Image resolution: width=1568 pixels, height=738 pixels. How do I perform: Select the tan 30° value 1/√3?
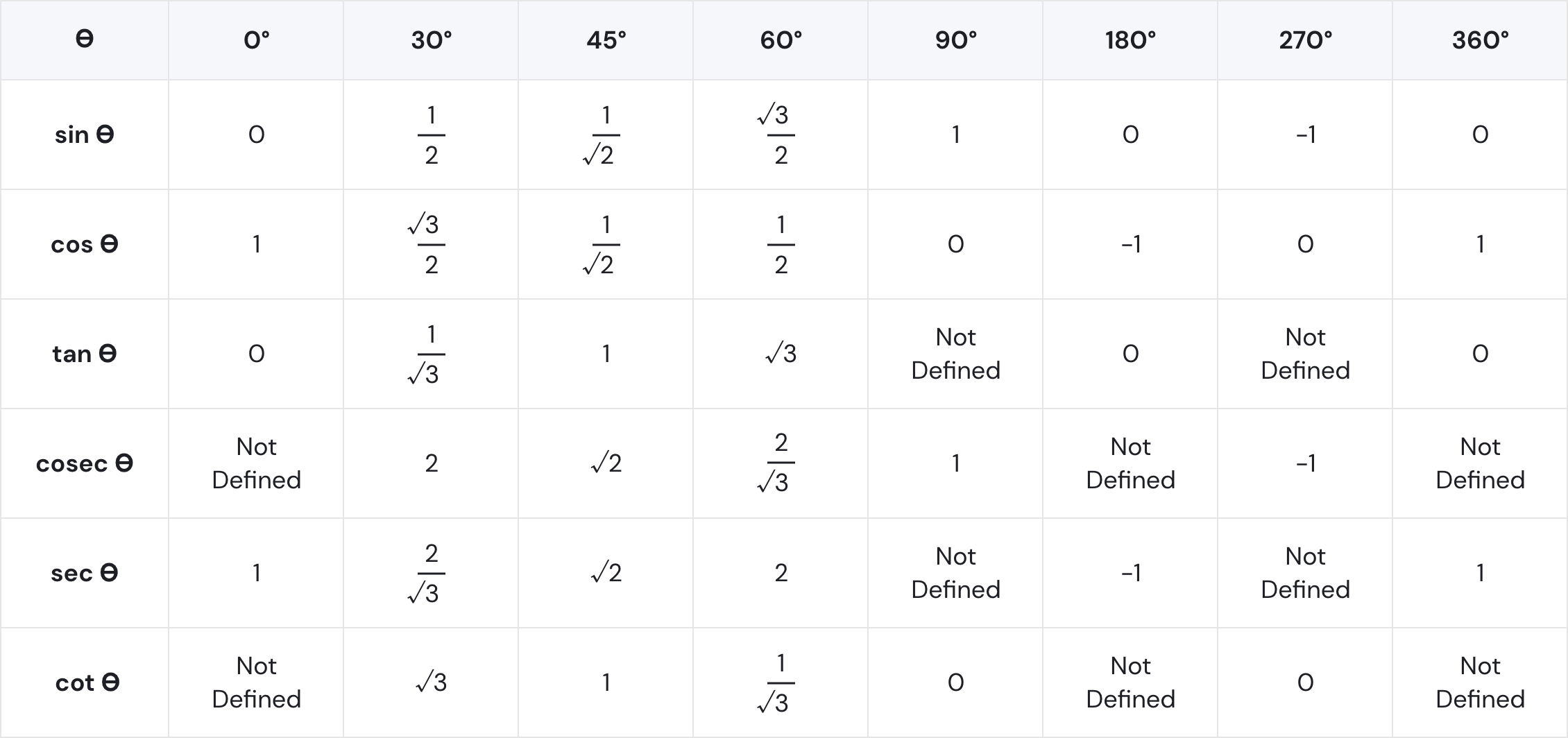pos(431,354)
